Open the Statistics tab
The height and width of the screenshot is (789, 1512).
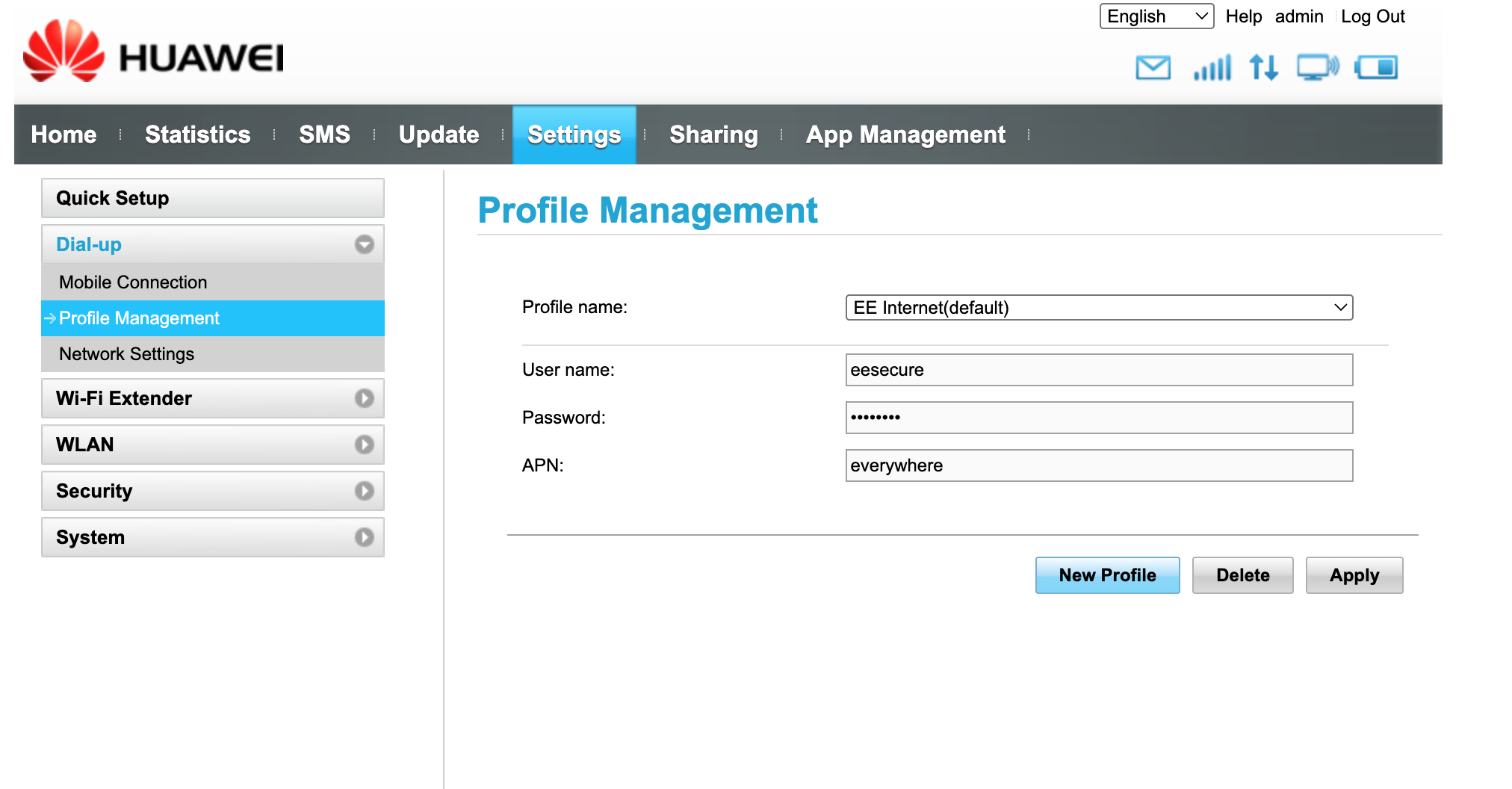pyautogui.click(x=197, y=134)
